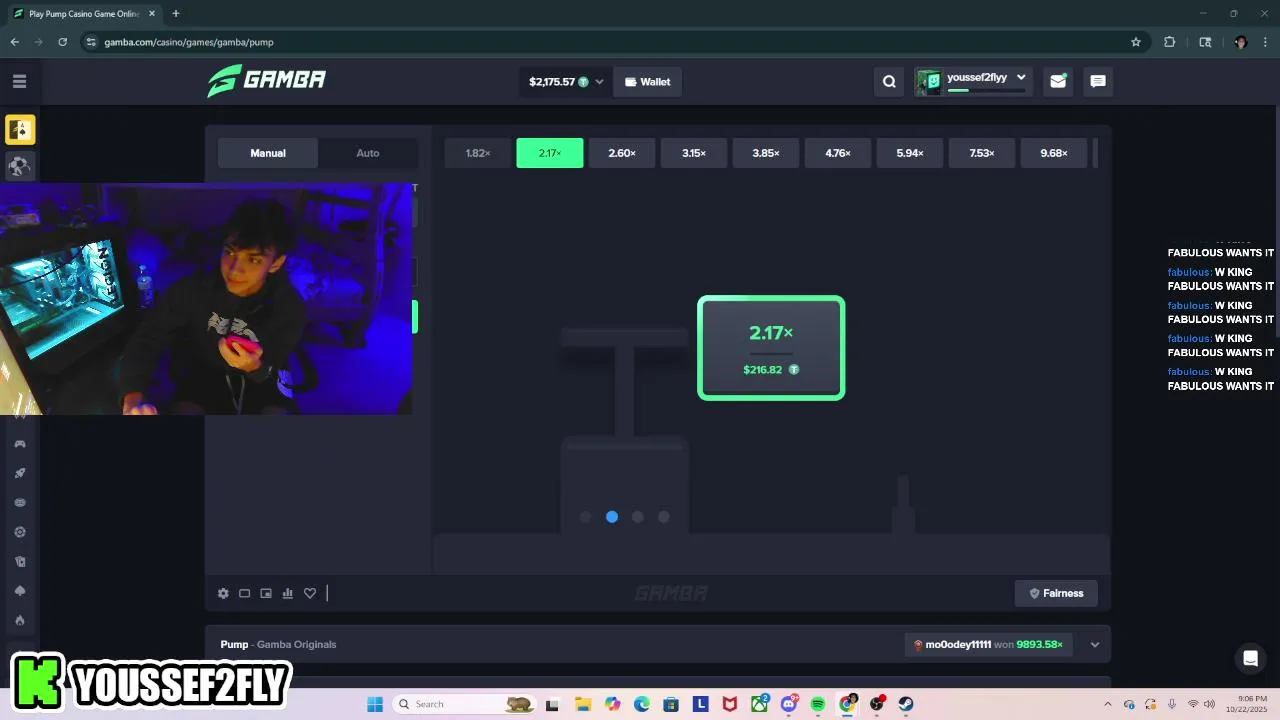
Task: Open game settings gear icon
Action: coord(223,593)
